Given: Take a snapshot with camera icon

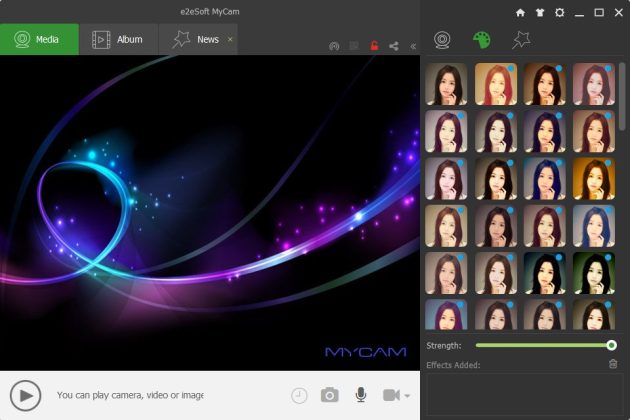Looking at the screenshot, I should click(329, 395).
